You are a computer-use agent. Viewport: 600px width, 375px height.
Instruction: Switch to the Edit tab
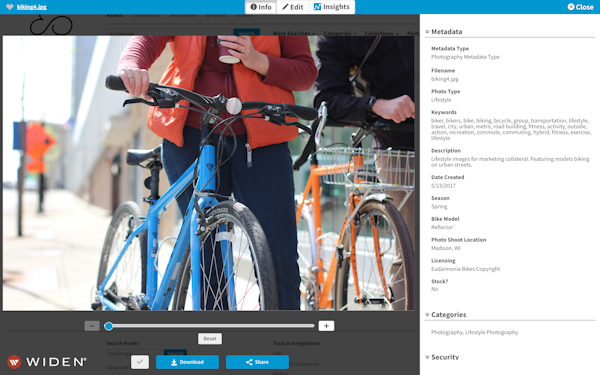[x=293, y=7]
